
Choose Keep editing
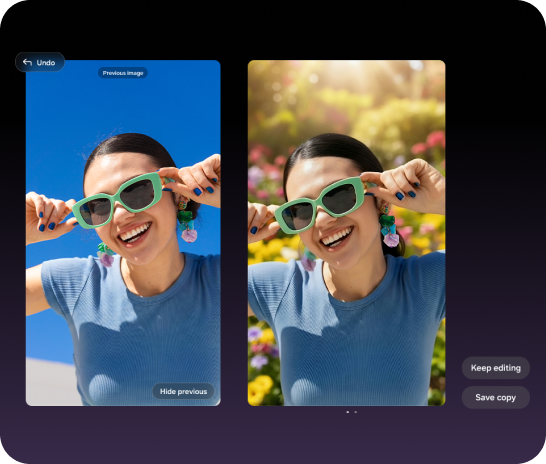496,368
